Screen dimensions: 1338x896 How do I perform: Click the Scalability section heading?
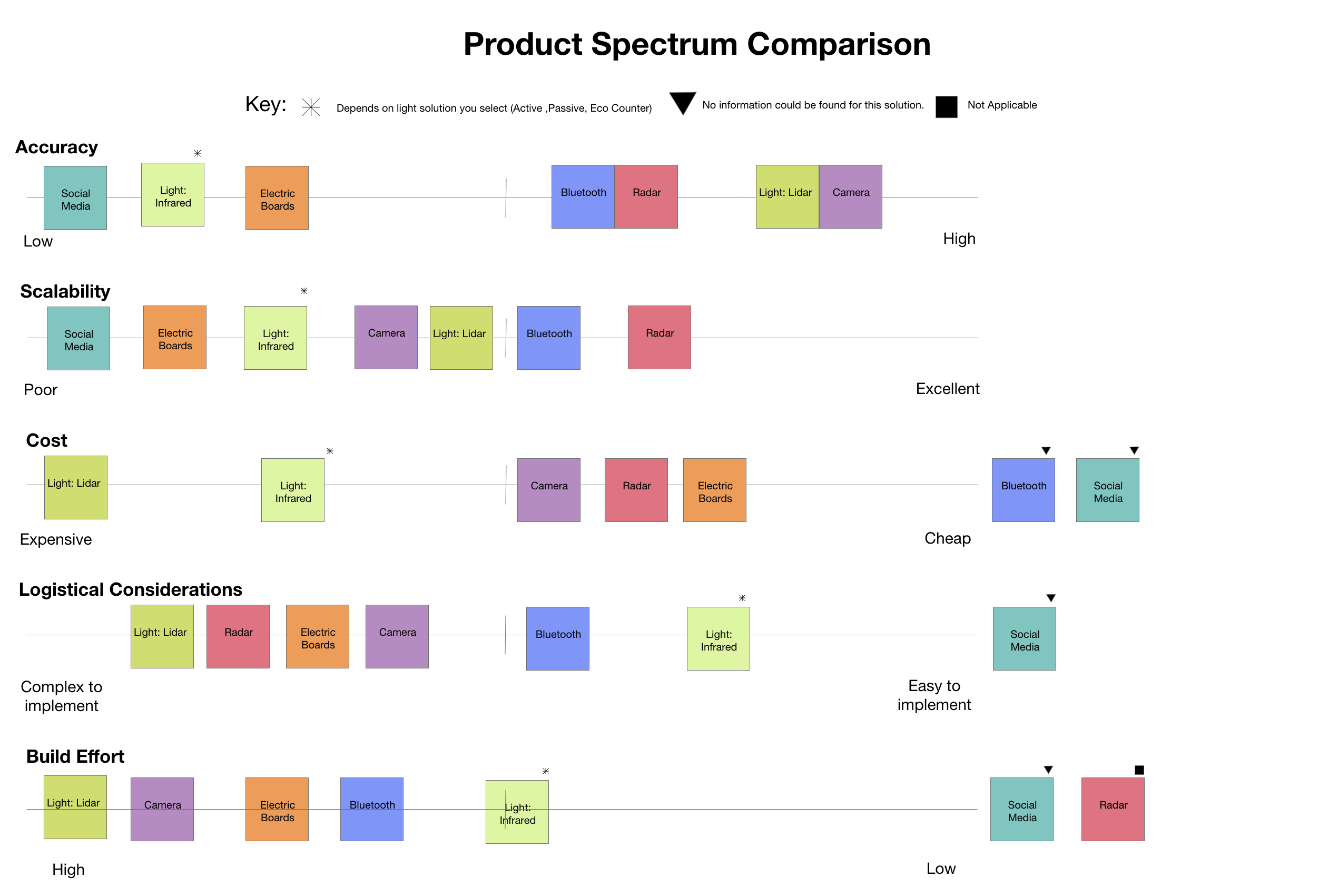coord(65,292)
